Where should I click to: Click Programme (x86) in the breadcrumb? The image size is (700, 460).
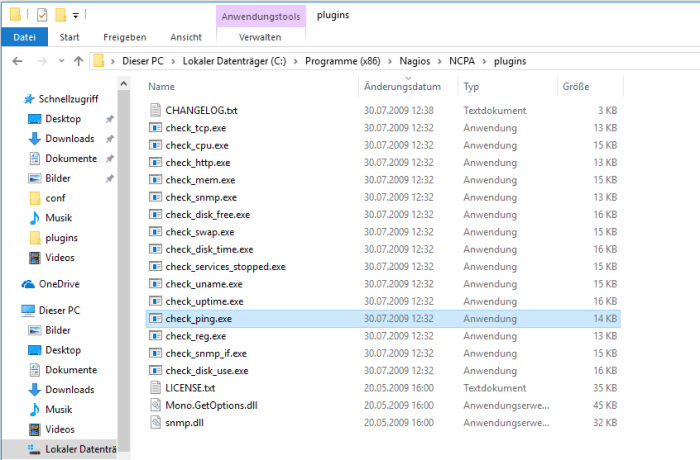coord(342,61)
